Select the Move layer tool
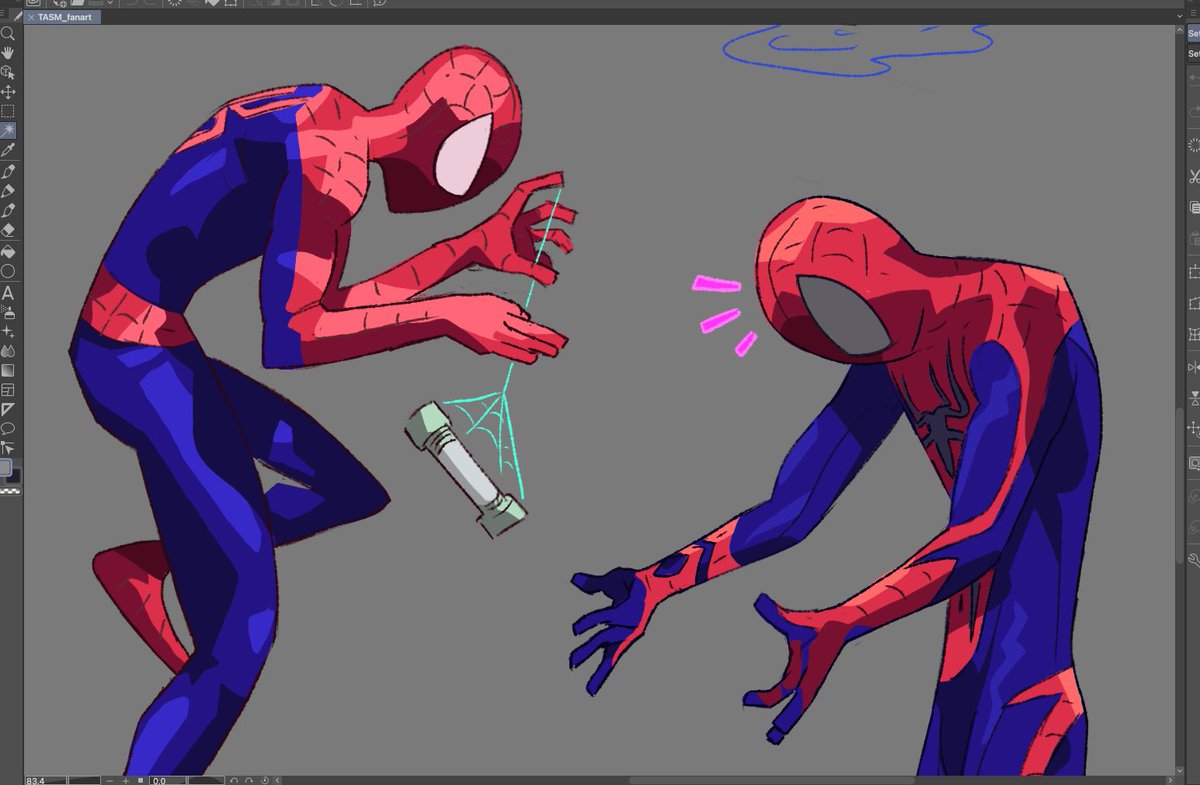This screenshot has height=785, width=1200. (8, 92)
